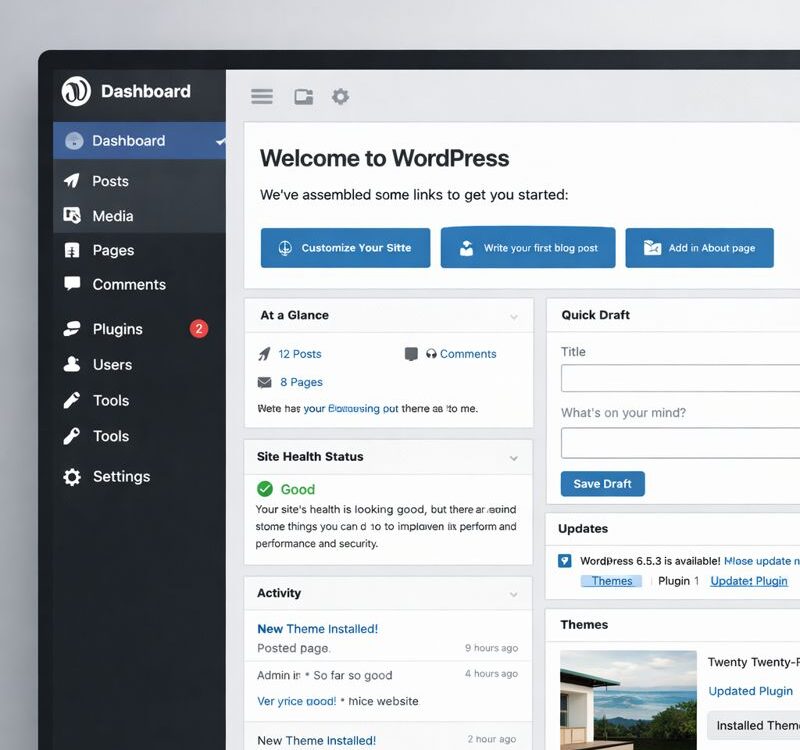Image resolution: width=800 pixels, height=750 pixels.
Task: Click the Media icon in sidebar
Action: (x=72, y=216)
